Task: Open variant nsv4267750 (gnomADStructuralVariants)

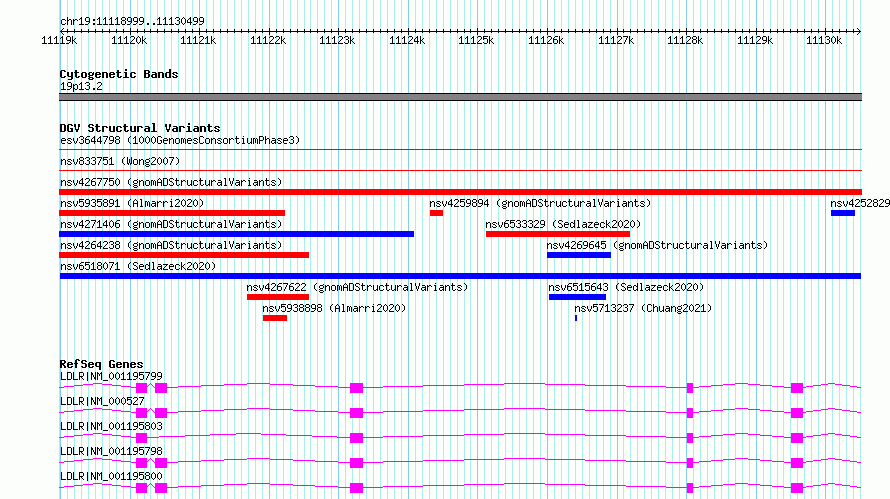Action: coord(171,182)
